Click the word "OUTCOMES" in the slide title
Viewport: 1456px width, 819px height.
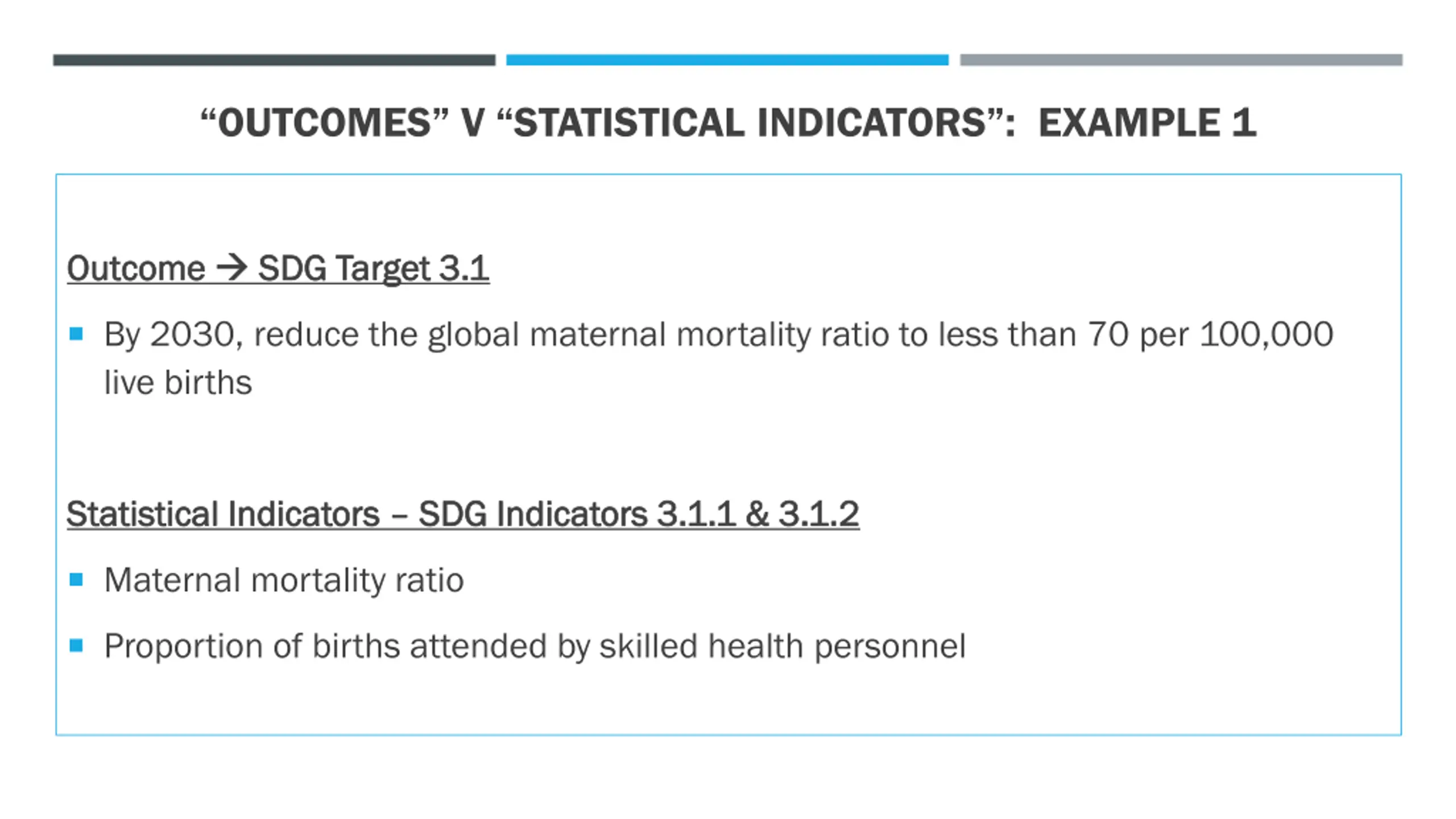pos(324,123)
